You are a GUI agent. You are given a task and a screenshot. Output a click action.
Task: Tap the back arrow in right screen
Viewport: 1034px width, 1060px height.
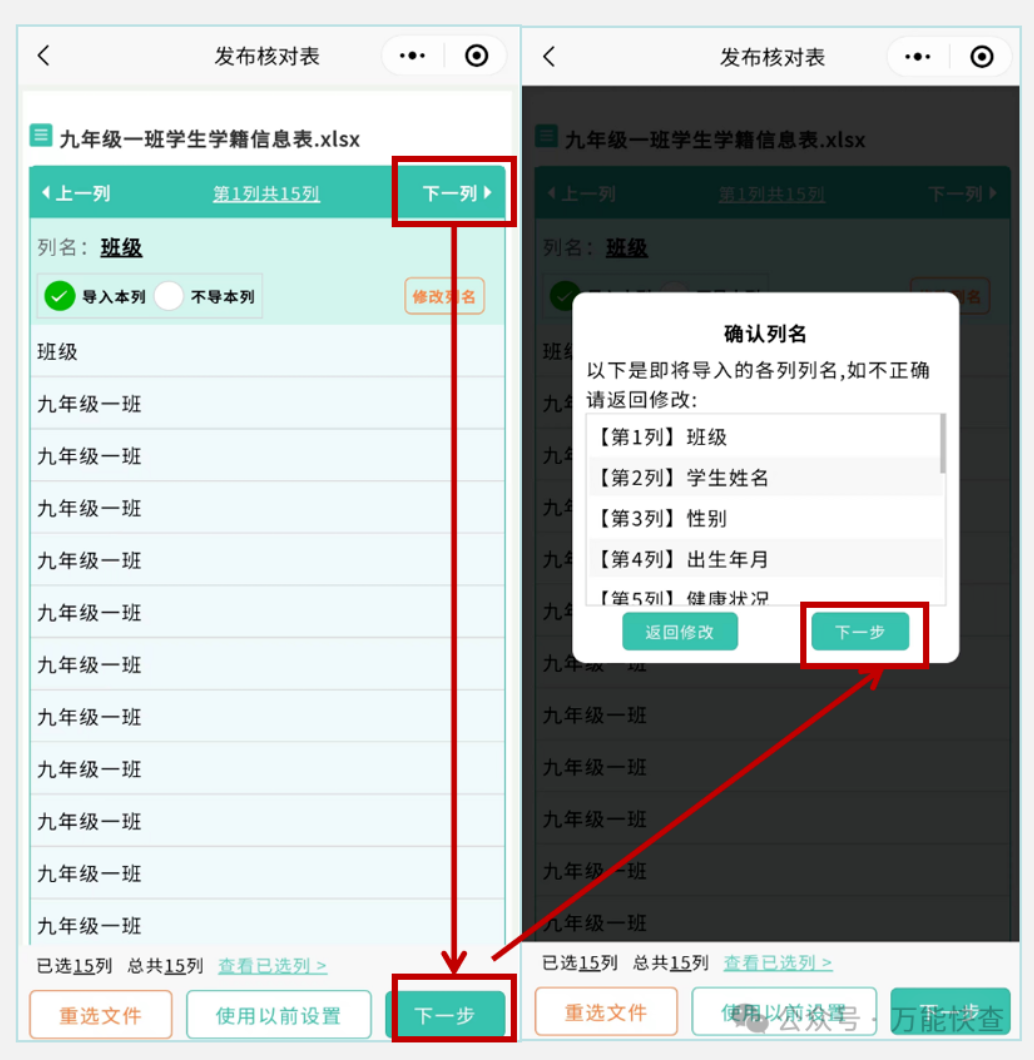tap(549, 57)
